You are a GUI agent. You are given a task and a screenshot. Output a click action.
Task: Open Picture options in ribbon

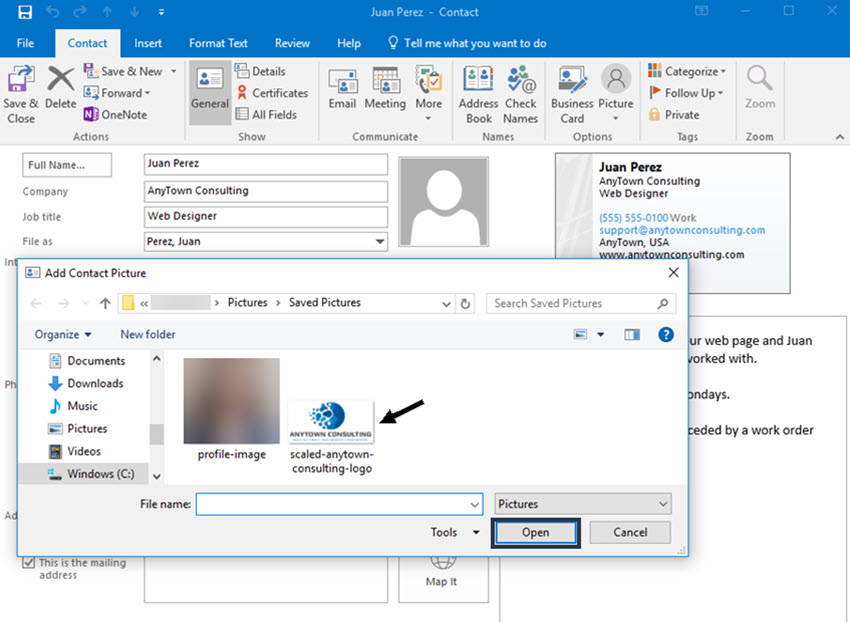pyautogui.click(x=616, y=92)
